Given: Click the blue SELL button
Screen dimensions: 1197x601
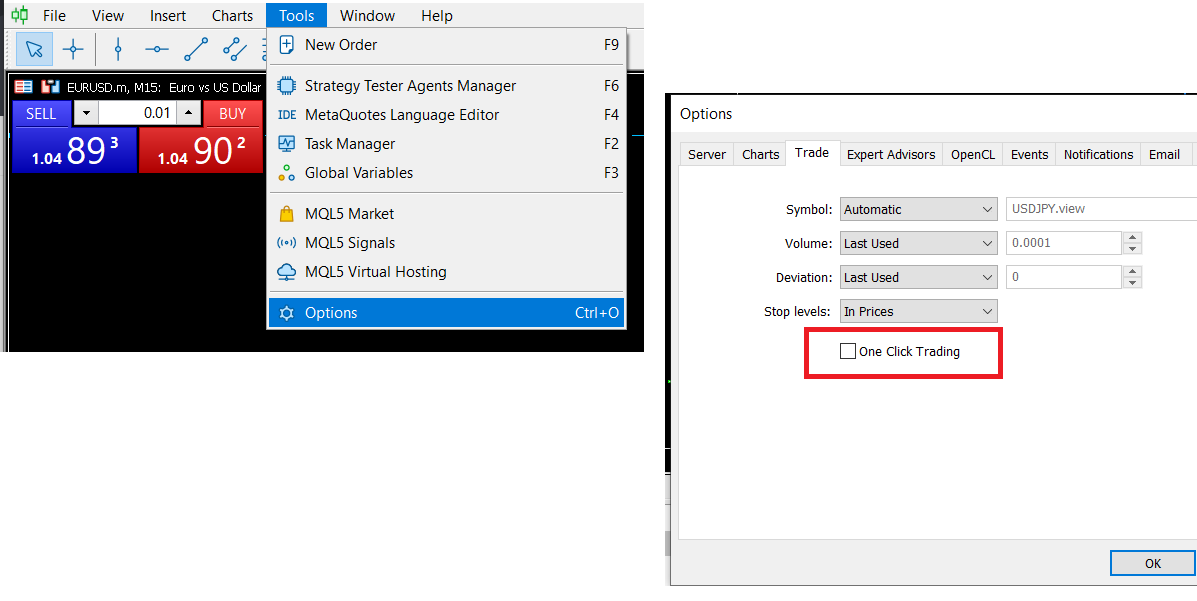Looking at the screenshot, I should [41, 113].
